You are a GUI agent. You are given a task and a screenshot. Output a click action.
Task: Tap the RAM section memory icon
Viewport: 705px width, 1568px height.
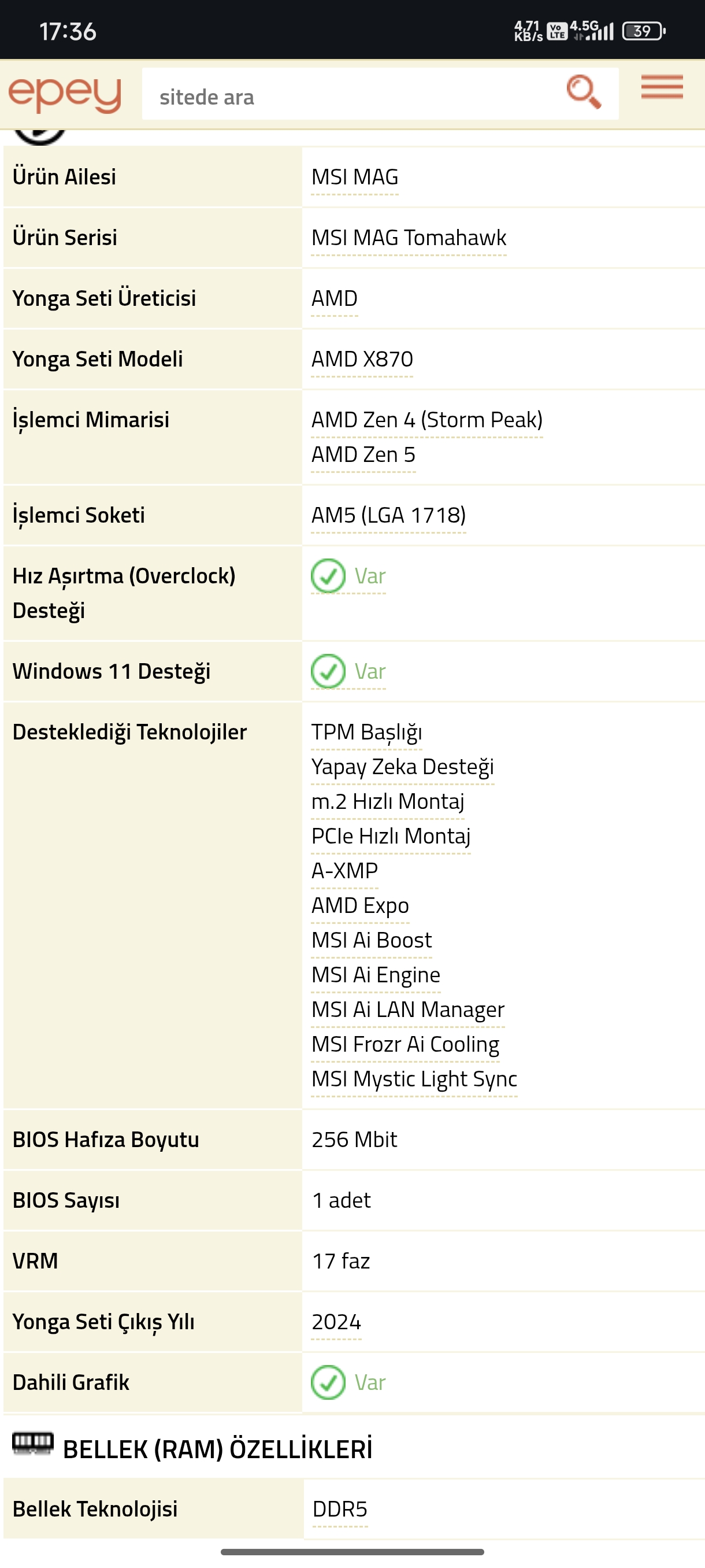(33, 1443)
